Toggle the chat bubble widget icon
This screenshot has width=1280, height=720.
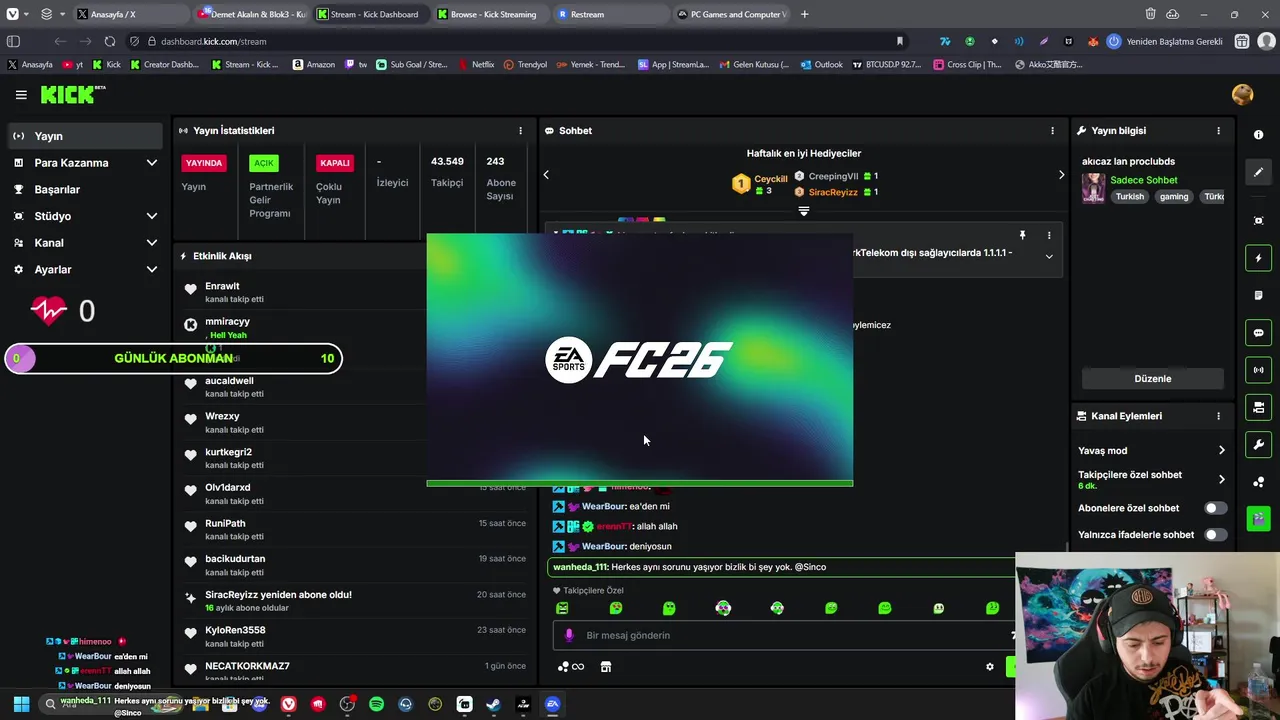(x=1258, y=333)
